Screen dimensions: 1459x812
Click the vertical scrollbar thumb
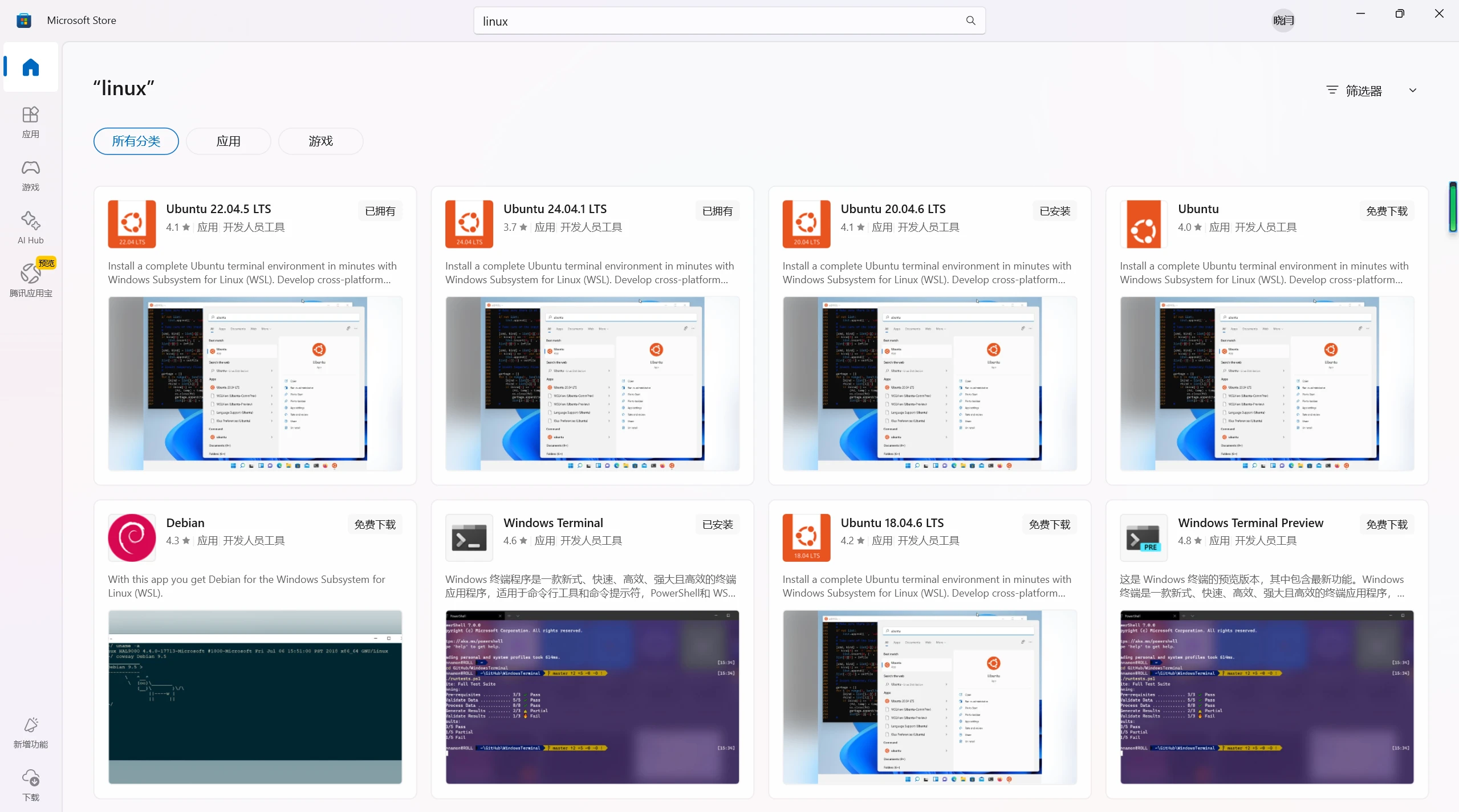1453,207
